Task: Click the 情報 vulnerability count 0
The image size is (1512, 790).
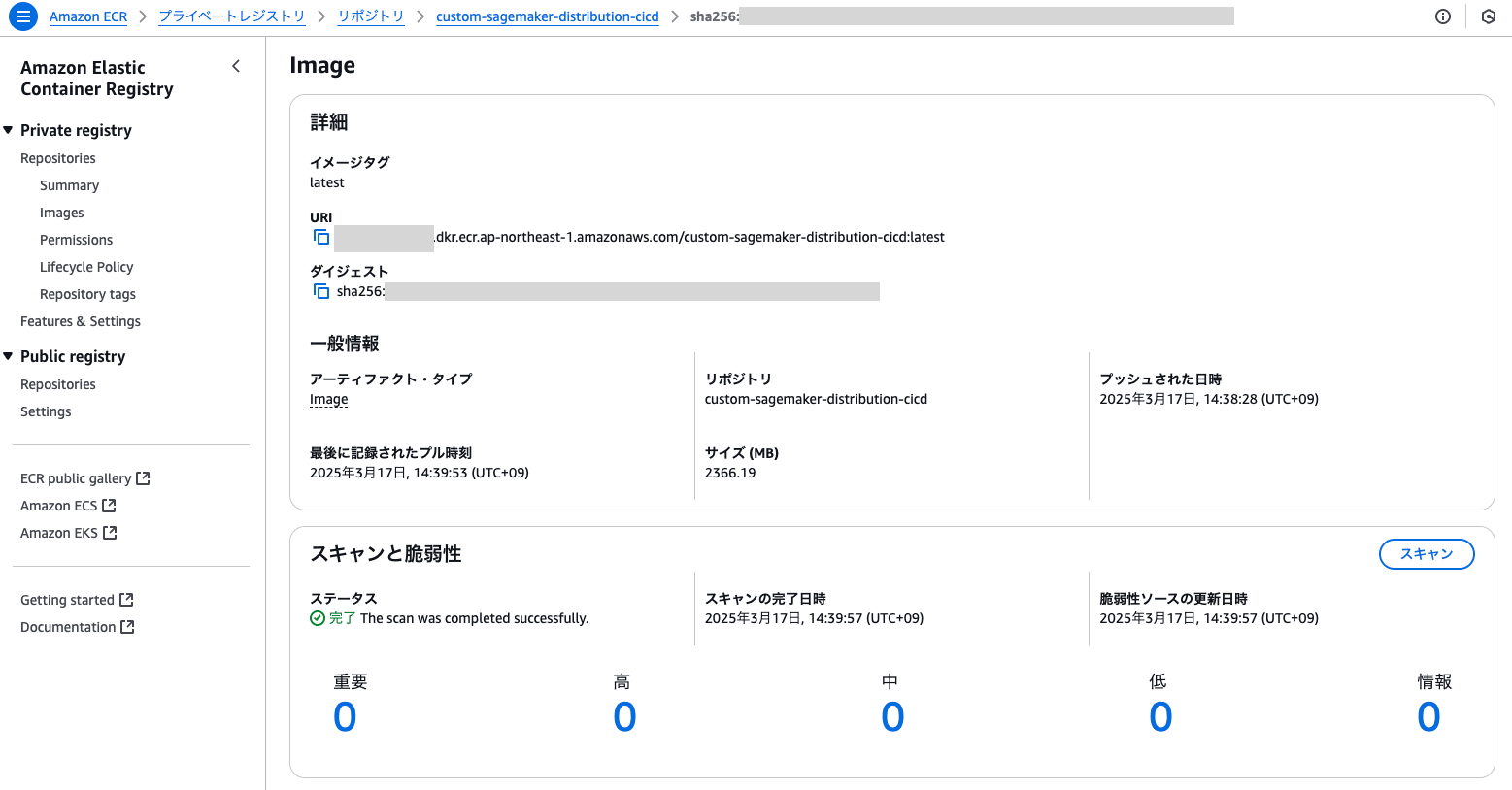Action: pos(1428,717)
